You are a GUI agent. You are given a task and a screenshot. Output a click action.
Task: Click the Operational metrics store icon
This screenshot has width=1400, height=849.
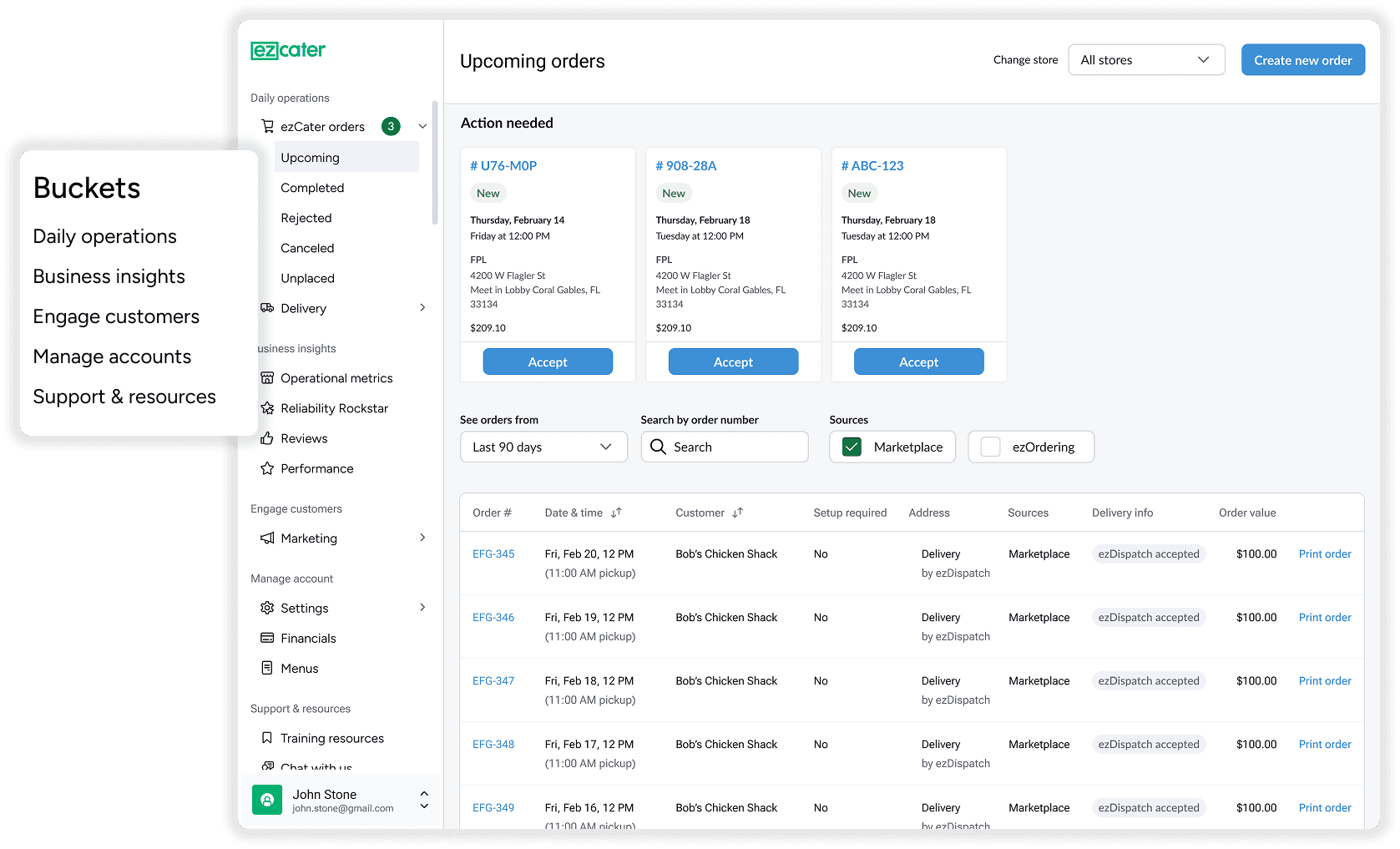point(267,378)
